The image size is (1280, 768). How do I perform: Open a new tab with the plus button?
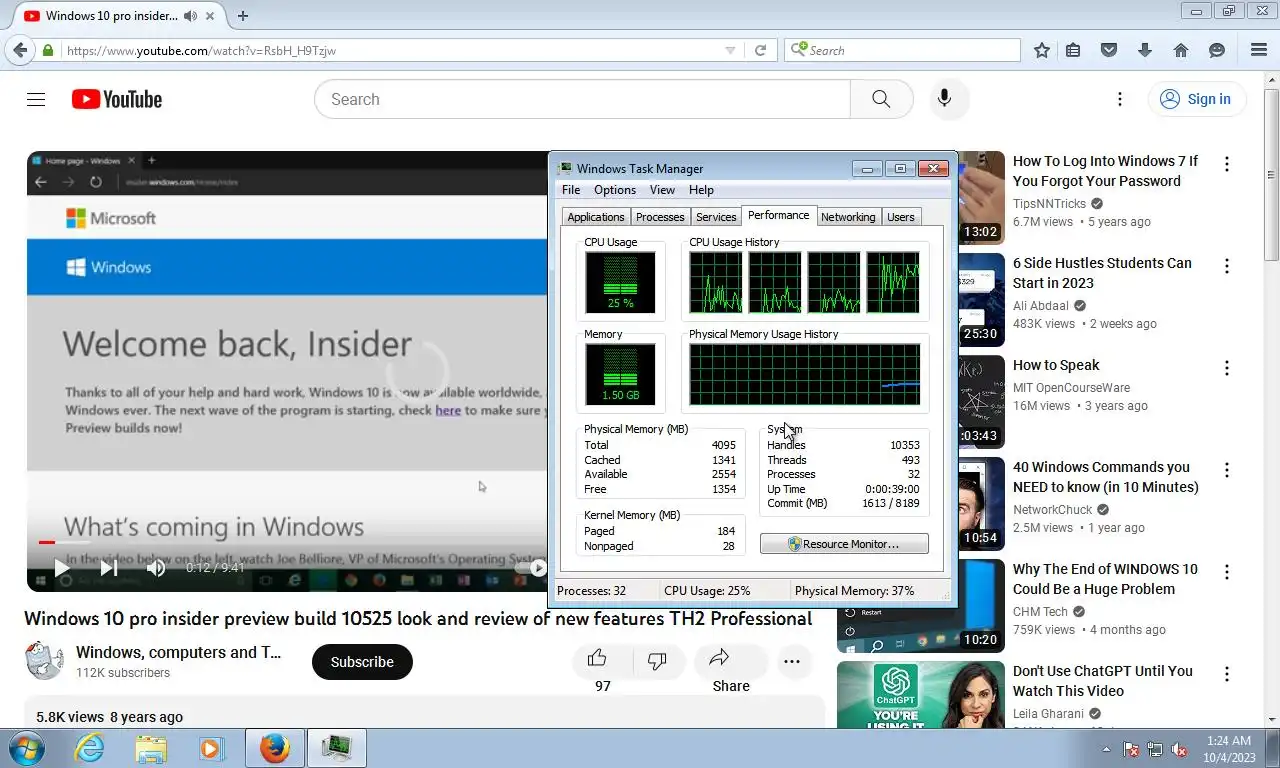click(x=242, y=16)
